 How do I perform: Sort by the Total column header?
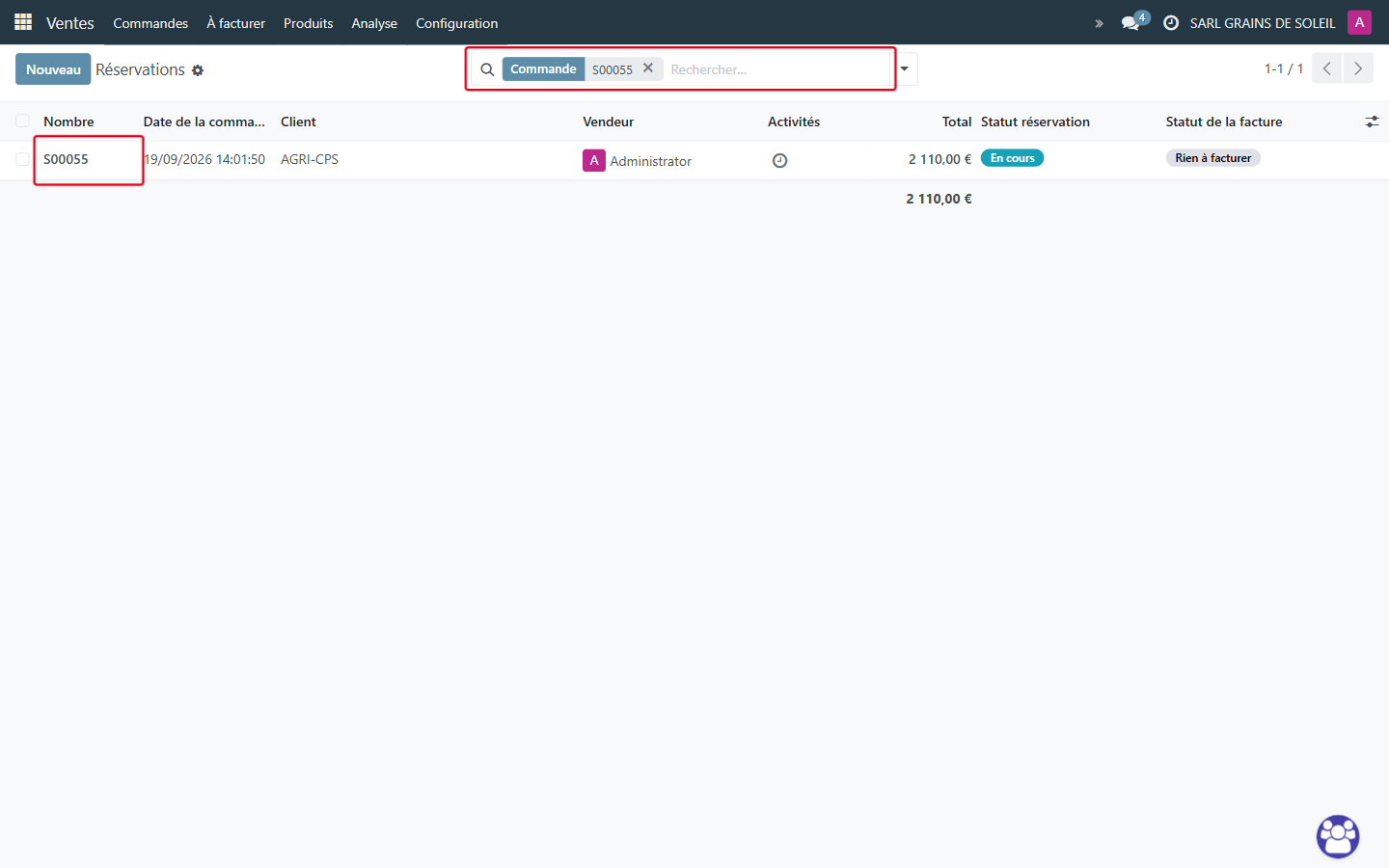click(957, 122)
